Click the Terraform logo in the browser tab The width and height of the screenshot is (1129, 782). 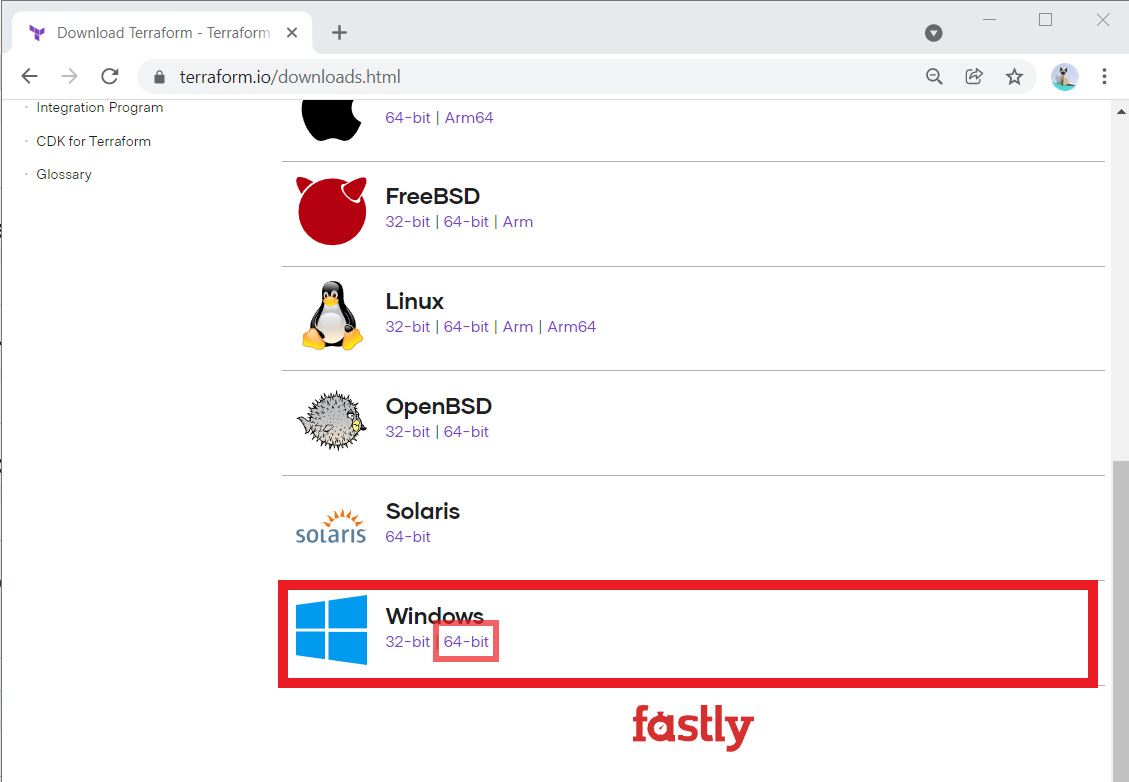(37, 32)
